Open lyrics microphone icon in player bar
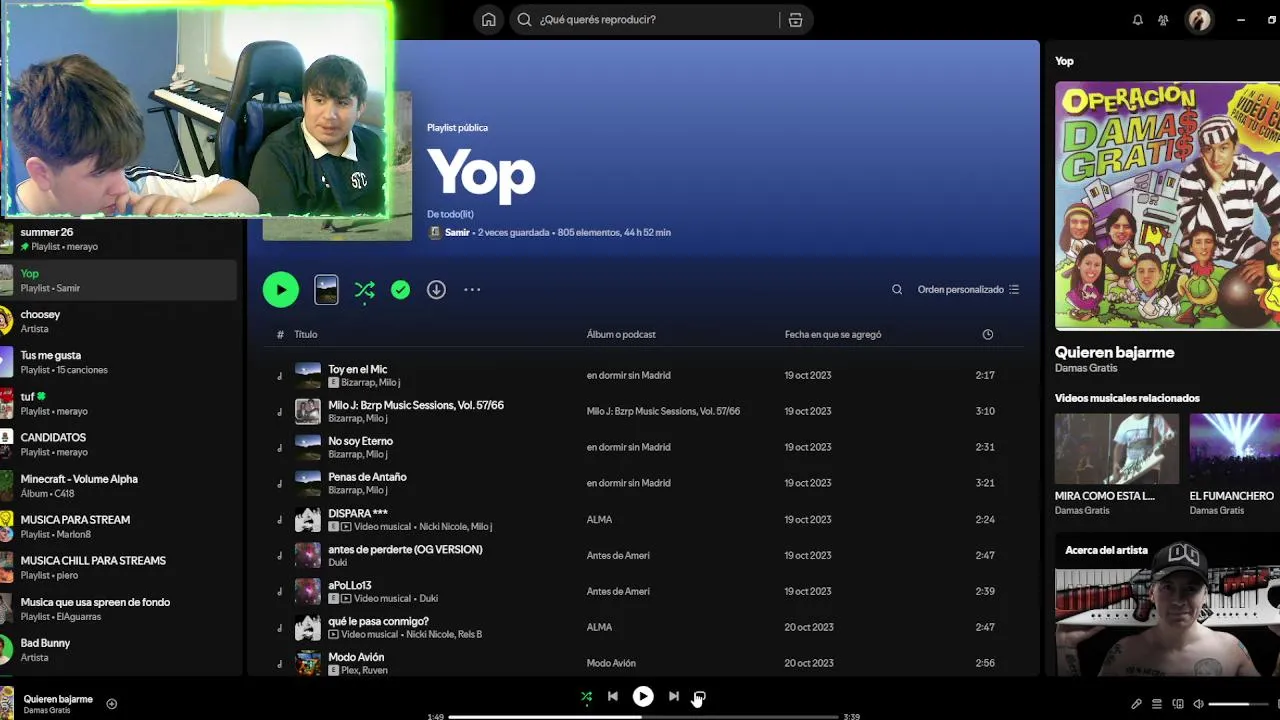1280x720 pixels. coord(1136,704)
